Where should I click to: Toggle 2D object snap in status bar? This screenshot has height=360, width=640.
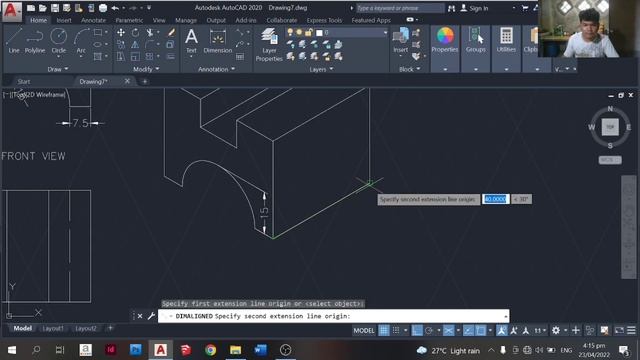[480, 330]
